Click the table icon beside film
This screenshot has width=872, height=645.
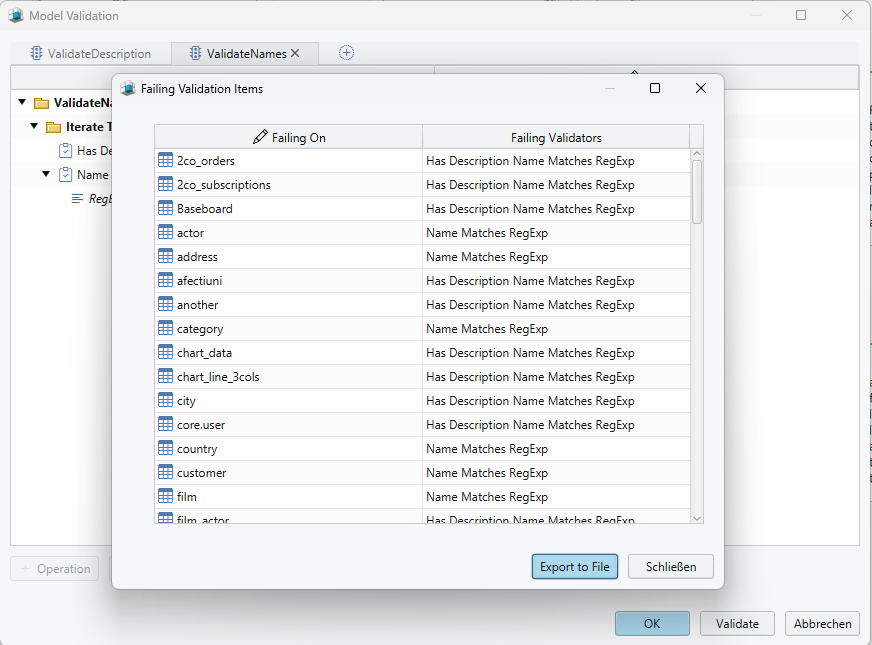coord(165,496)
